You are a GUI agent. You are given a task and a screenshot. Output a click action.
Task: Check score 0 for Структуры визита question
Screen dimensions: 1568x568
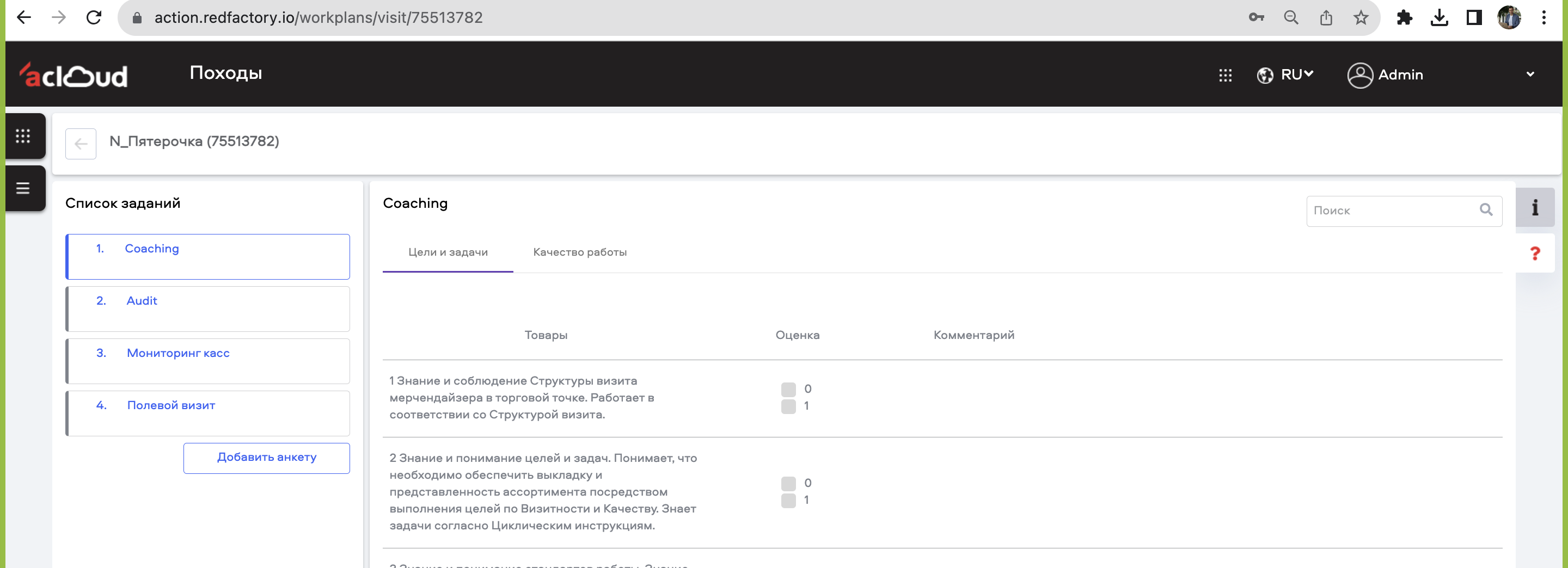(x=788, y=389)
